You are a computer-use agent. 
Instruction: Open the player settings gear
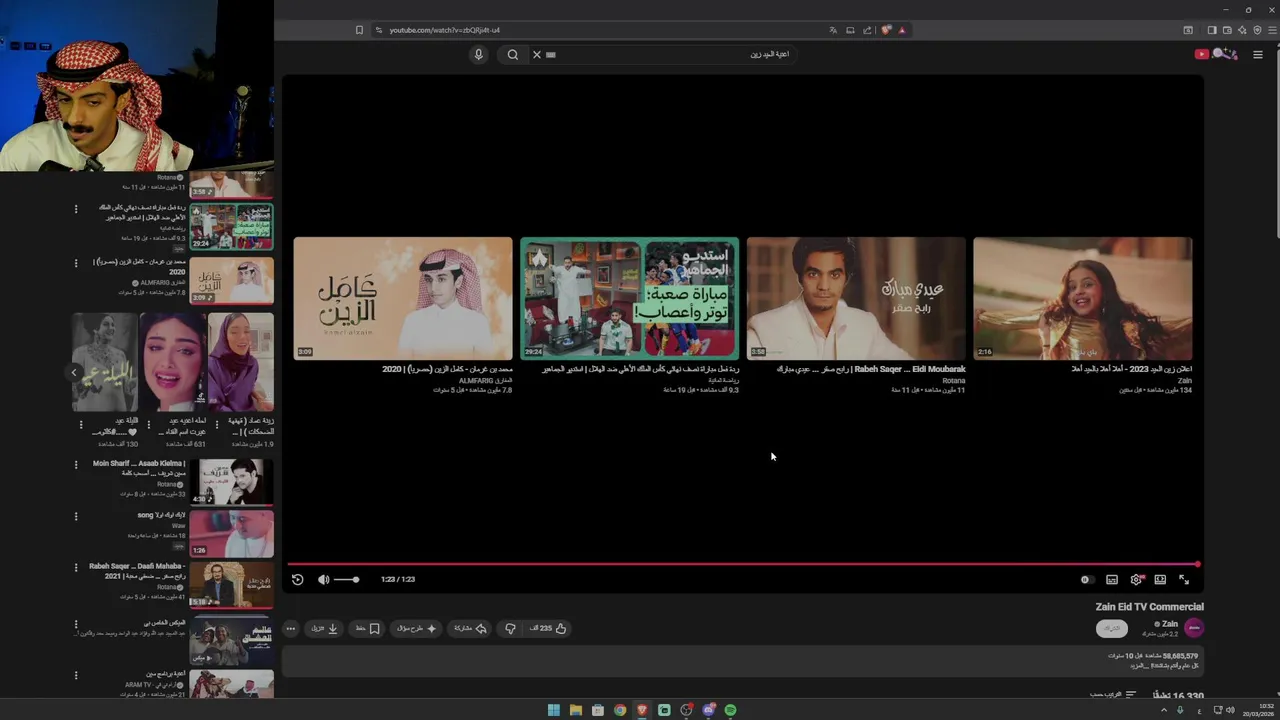point(1136,579)
